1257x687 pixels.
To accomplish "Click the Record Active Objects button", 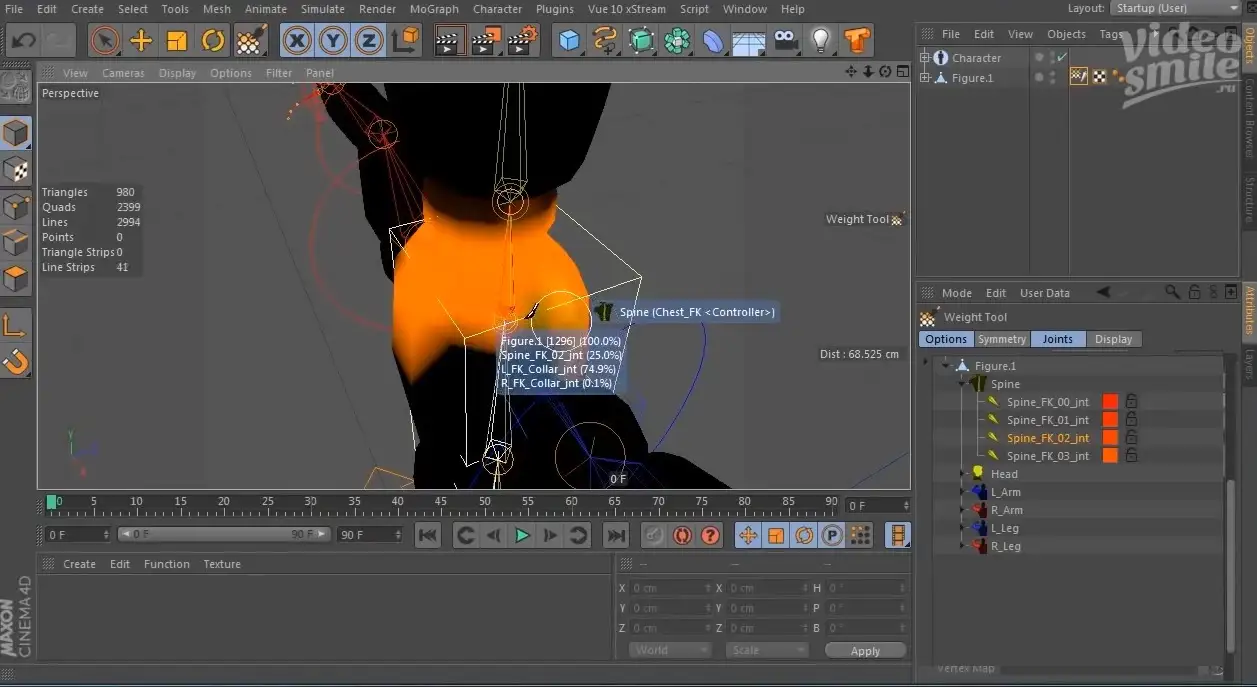I will tap(654, 535).
